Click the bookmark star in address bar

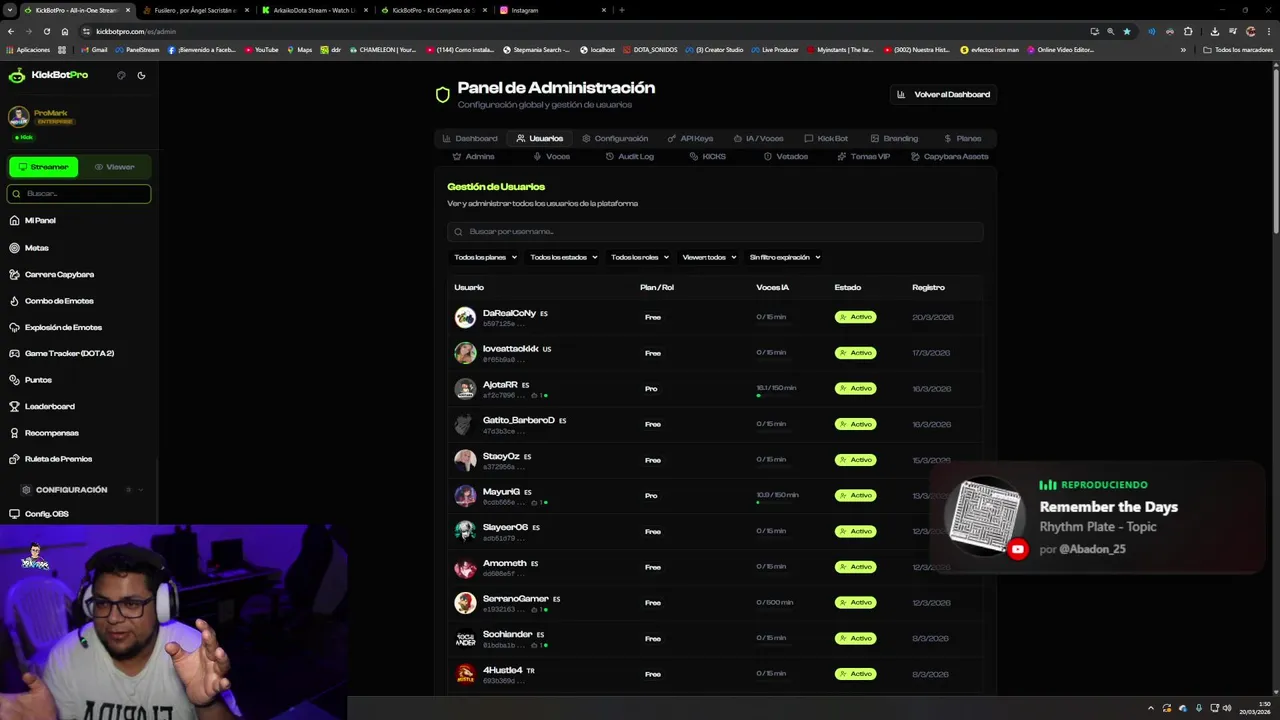pos(1127,31)
